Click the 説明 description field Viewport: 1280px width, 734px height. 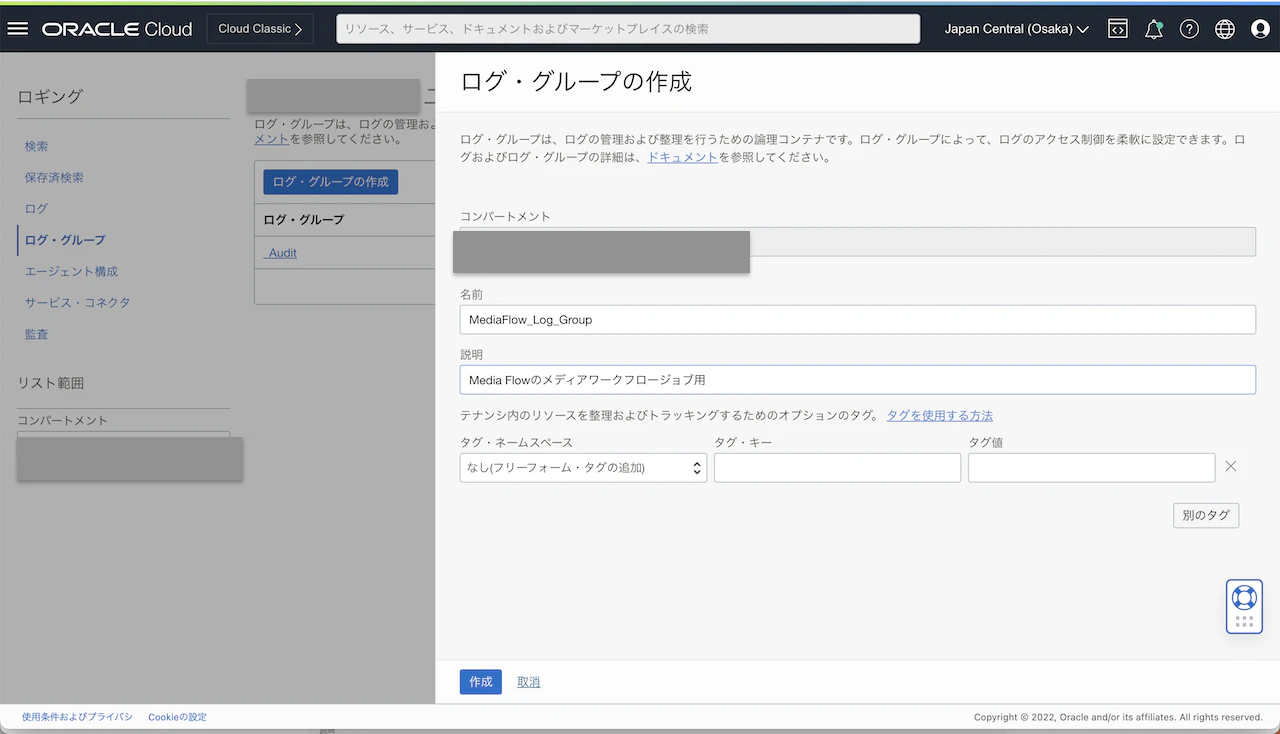(857, 380)
